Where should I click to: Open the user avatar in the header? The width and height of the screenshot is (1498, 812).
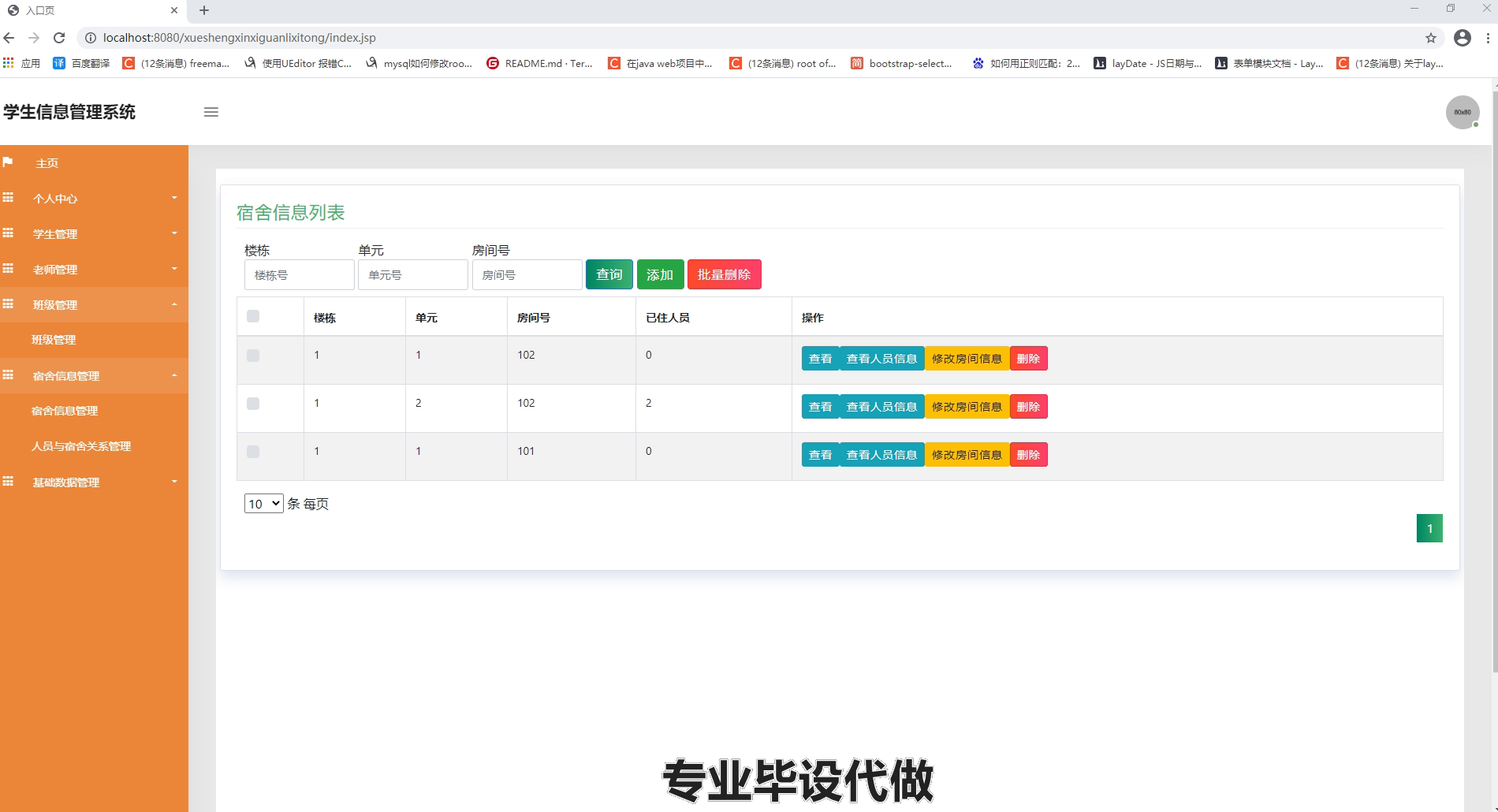(1463, 112)
